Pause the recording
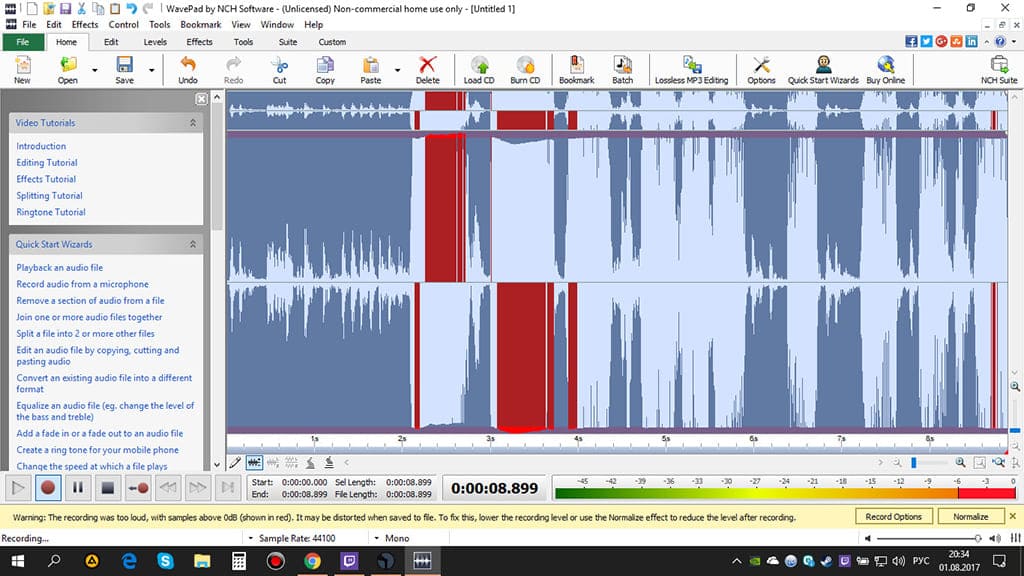 pos(78,488)
